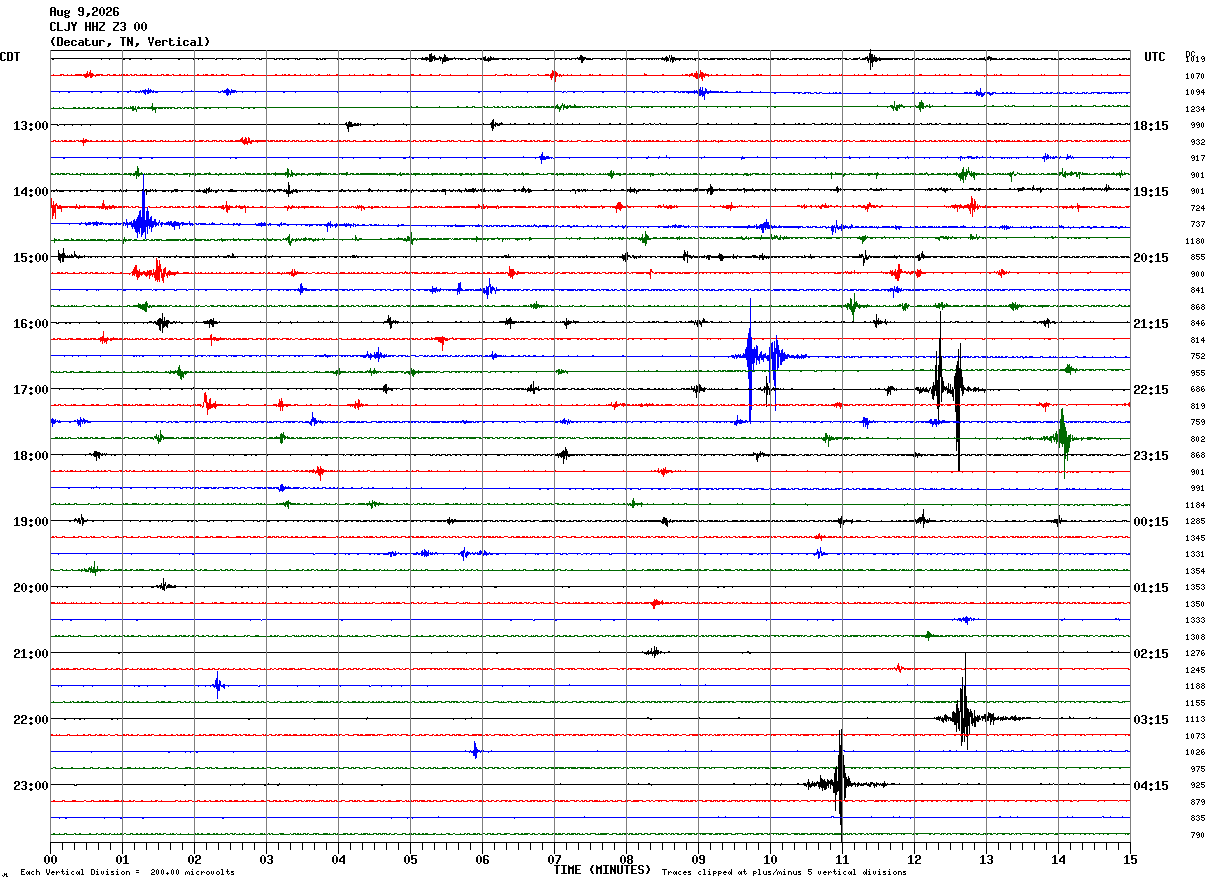The image size is (1210, 886).
Task: Click the minute 15 axis tick label
Action: tap(1130, 859)
